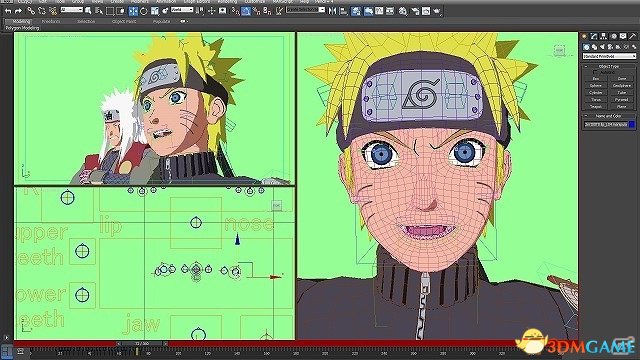Screen dimensions: 640x360
Task: Click the Mirror tool icon
Action: pyautogui.click(x=333, y=11)
